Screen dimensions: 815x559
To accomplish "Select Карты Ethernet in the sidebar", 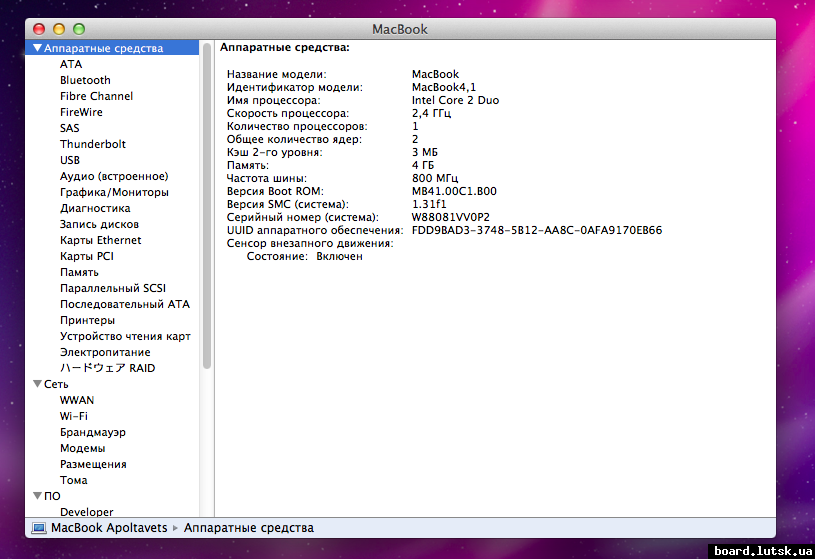I will (100, 240).
